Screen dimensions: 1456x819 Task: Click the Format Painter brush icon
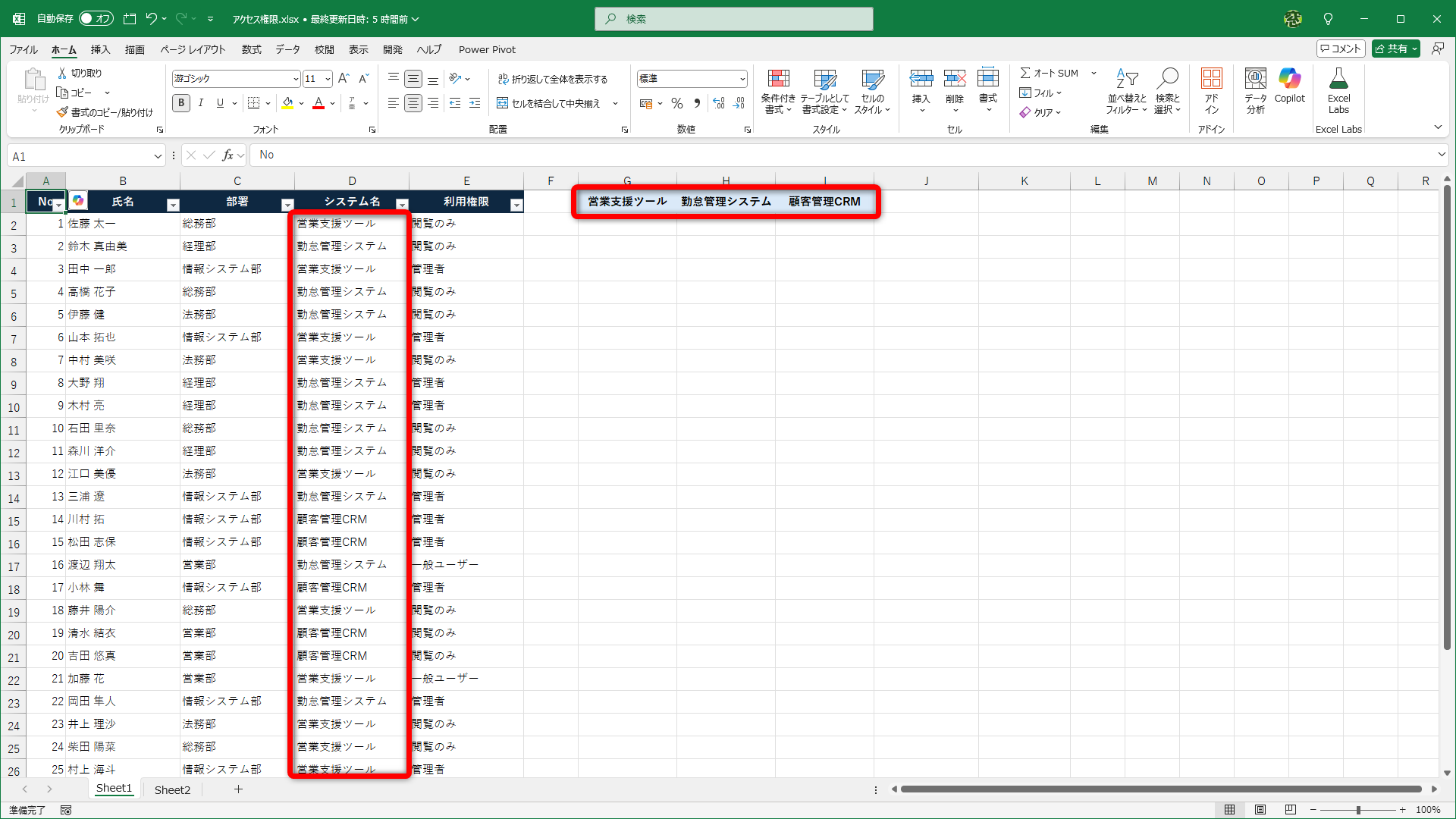pyautogui.click(x=63, y=112)
